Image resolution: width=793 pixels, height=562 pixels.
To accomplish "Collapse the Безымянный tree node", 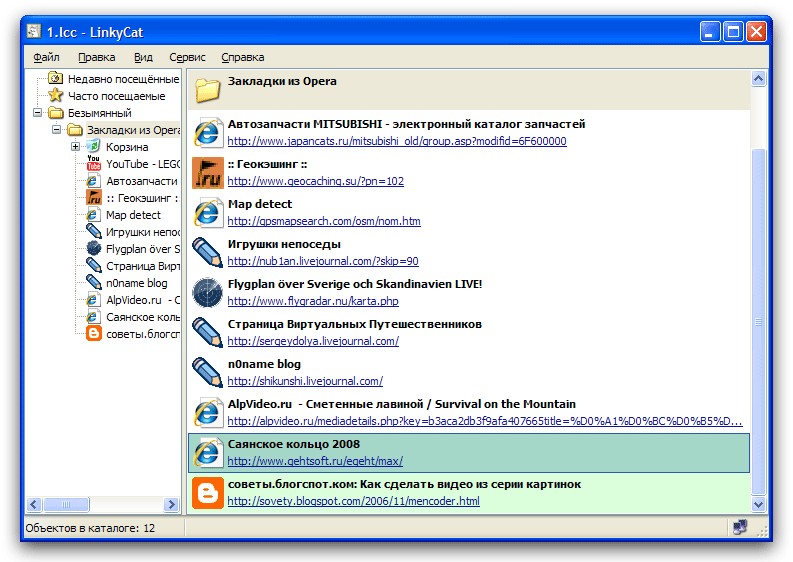I will click(37, 112).
